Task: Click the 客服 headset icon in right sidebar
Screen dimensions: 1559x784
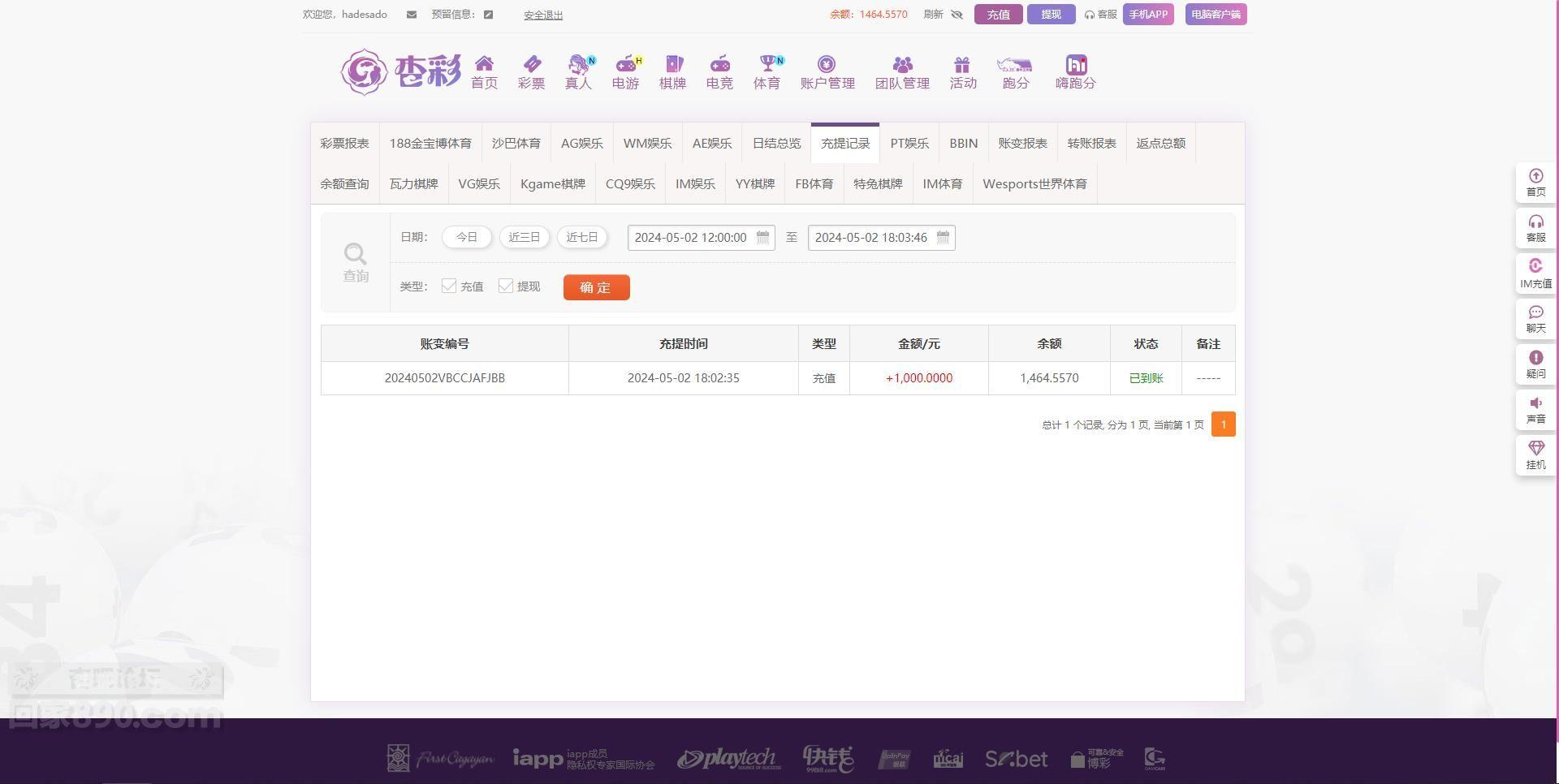Action: click(x=1535, y=222)
